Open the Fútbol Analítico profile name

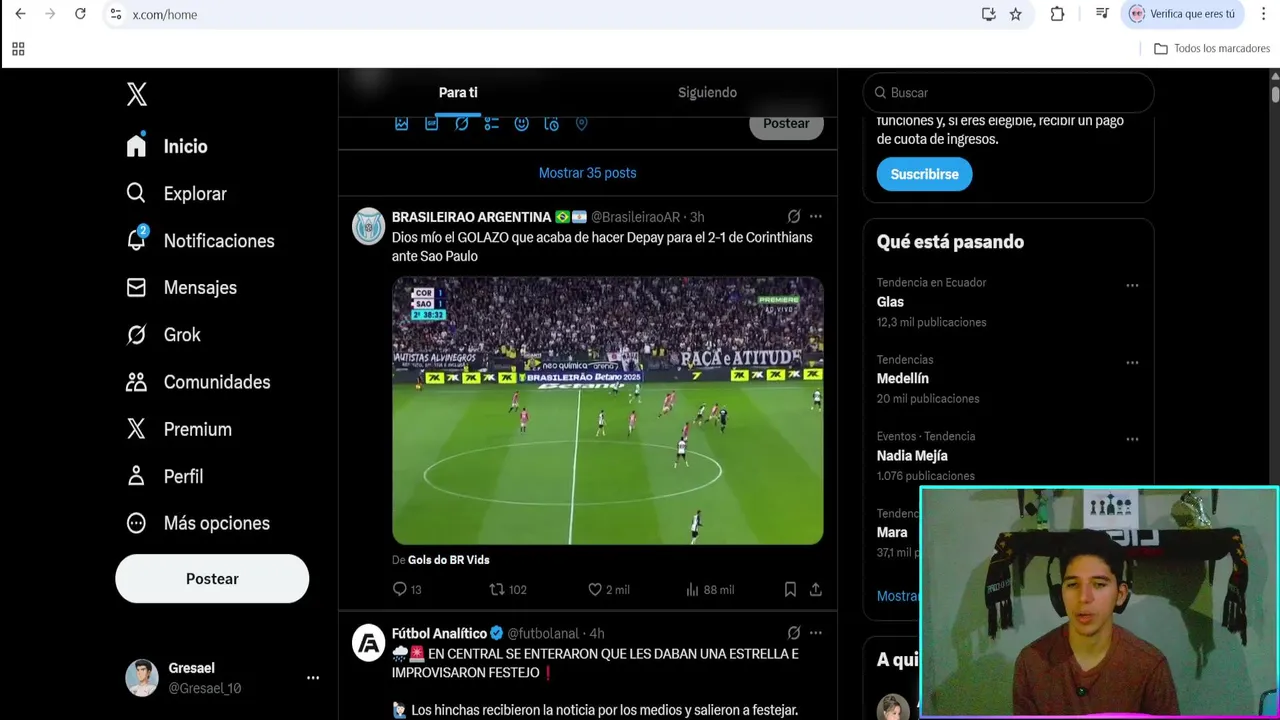(439, 633)
